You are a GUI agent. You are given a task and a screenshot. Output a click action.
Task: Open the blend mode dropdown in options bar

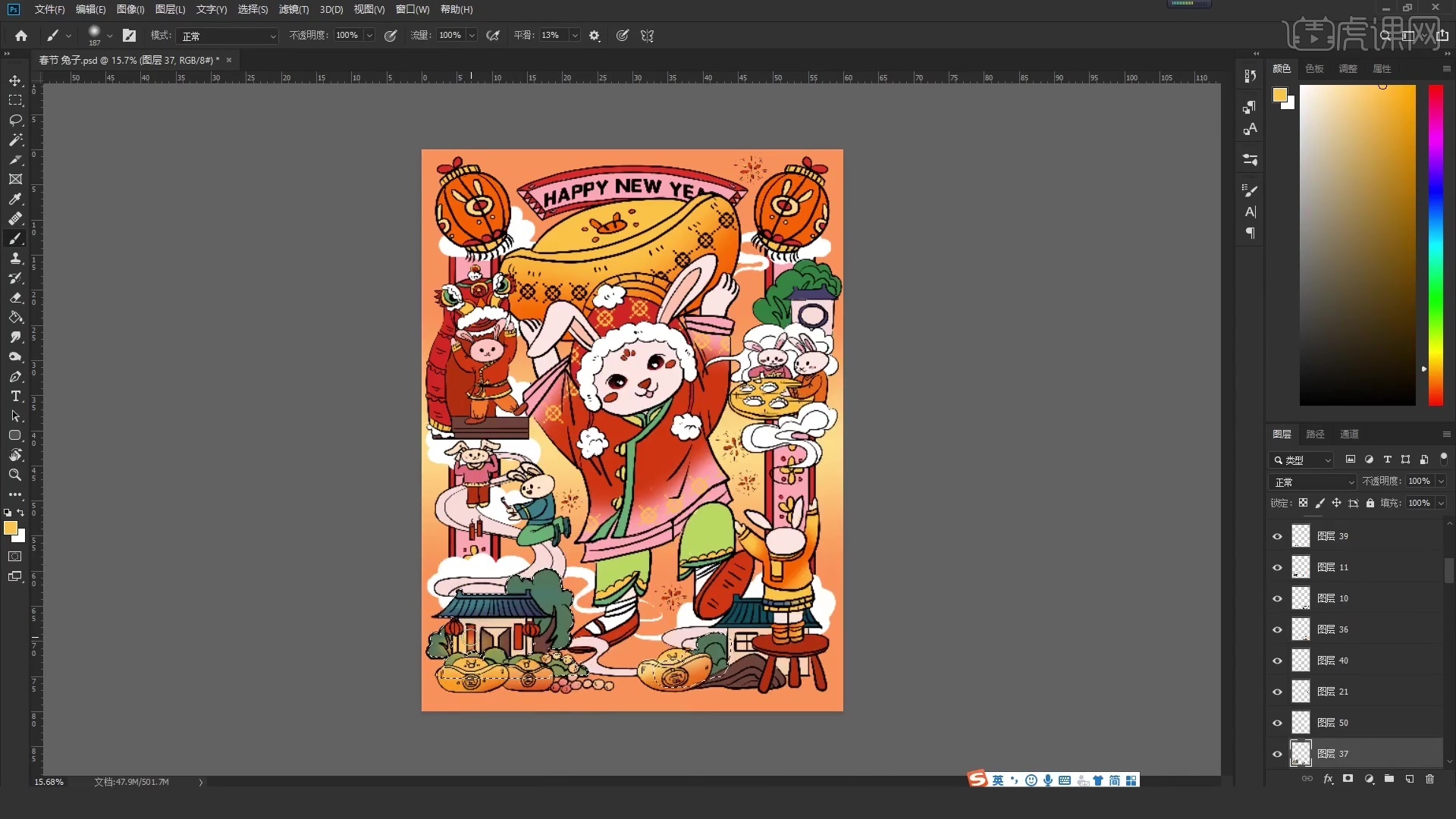coord(227,36)
